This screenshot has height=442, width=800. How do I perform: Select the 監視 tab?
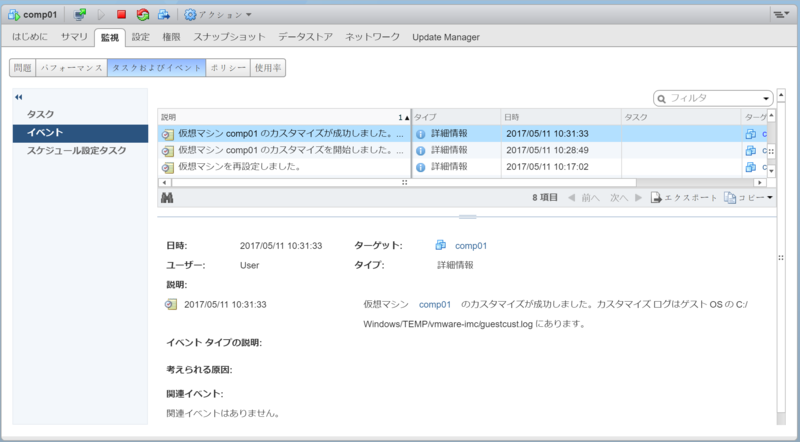pos(110,37)
